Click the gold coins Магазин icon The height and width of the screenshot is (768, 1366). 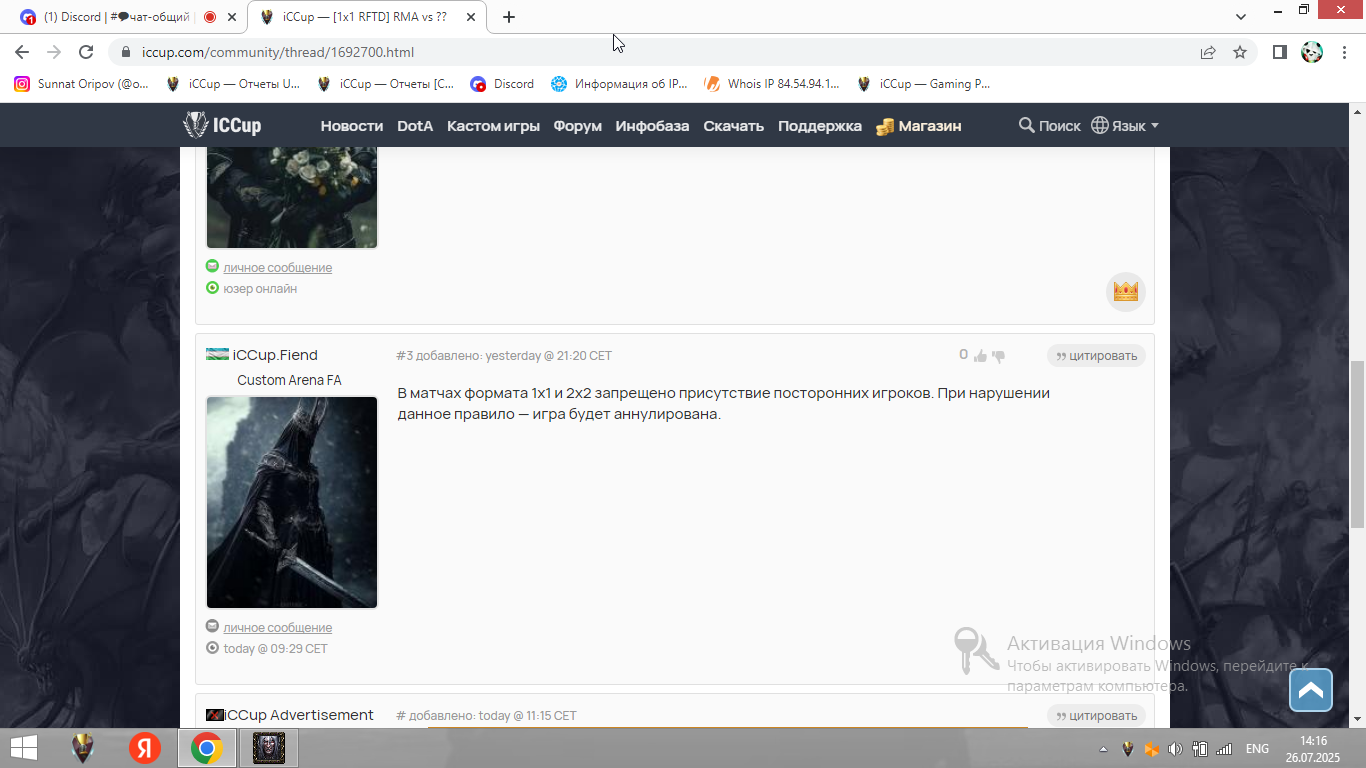(884, 126)
